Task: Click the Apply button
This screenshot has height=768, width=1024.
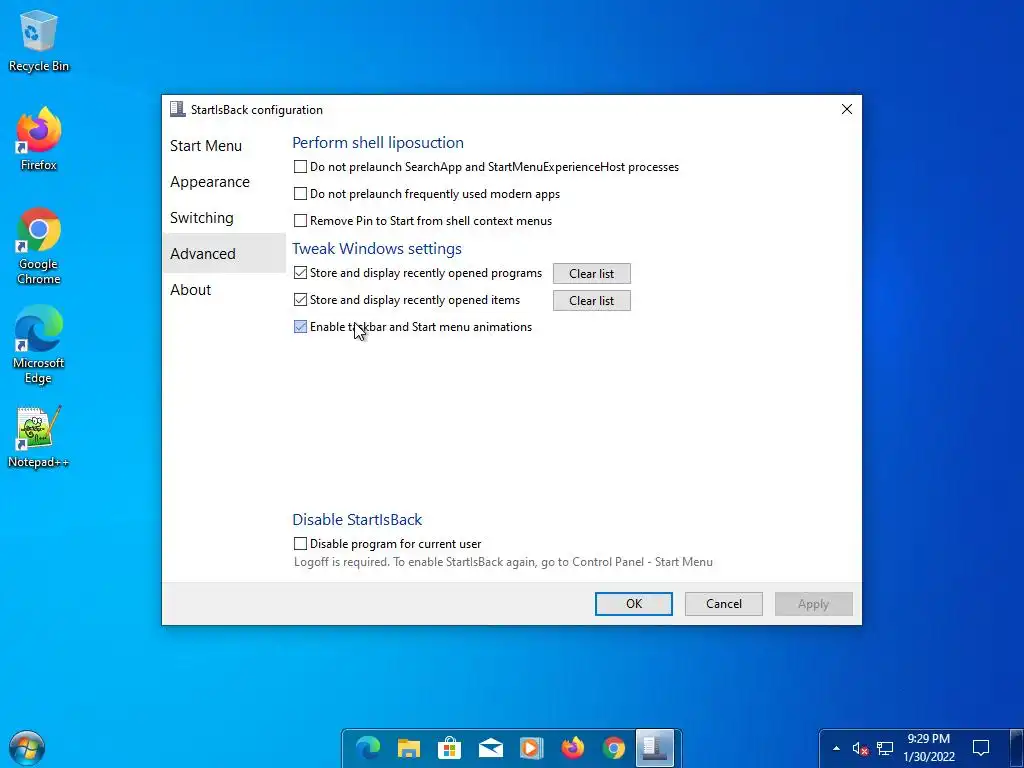Action: point(814,604)
